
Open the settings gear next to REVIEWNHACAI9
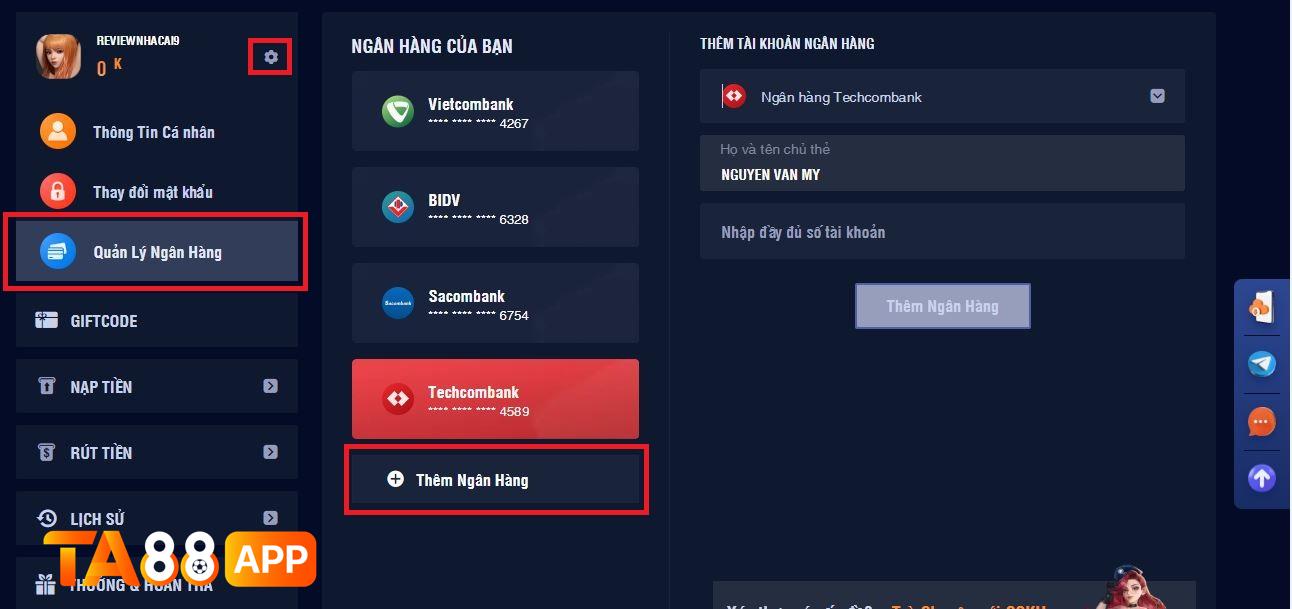click(x=269, y=57)
